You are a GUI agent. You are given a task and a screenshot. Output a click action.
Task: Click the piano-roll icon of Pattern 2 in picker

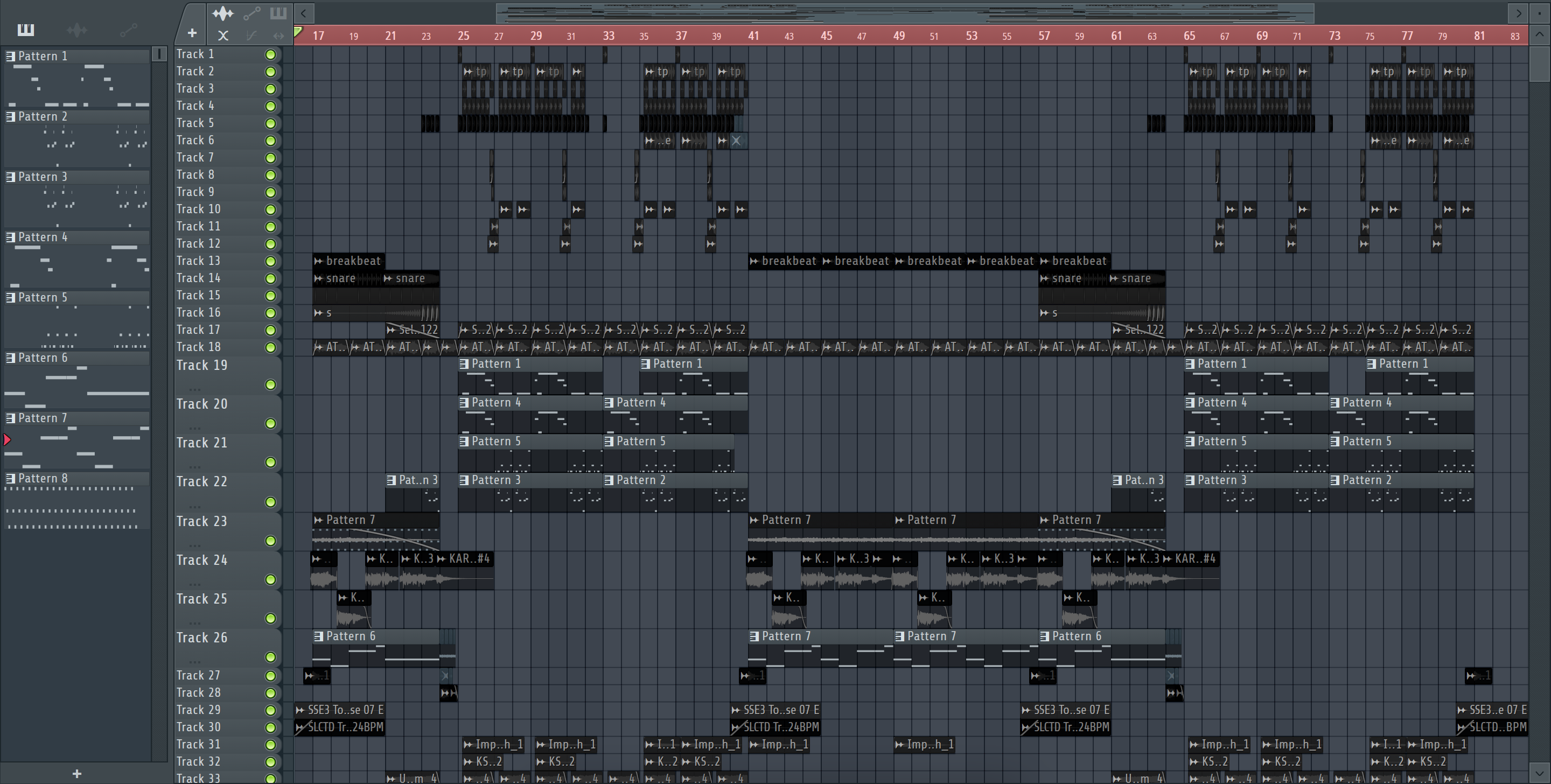pyautogui.click(x=10, y=116)
